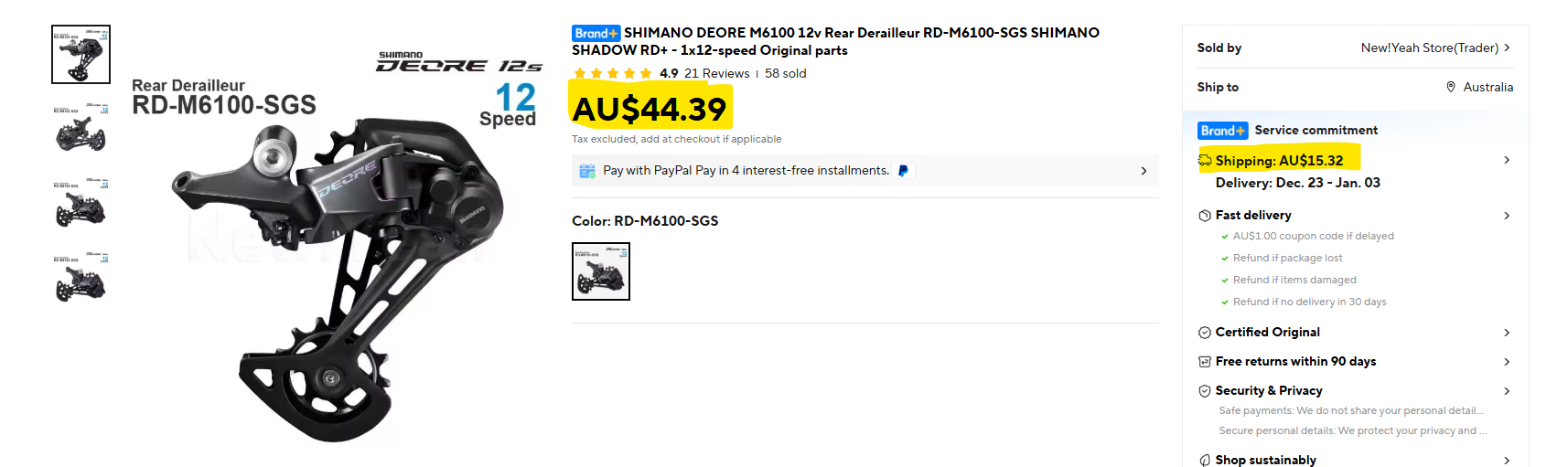Expand the Shipping AU$15.32 details chevron
Viewport: 1568px width, 467px height.
coord(1507,160)
